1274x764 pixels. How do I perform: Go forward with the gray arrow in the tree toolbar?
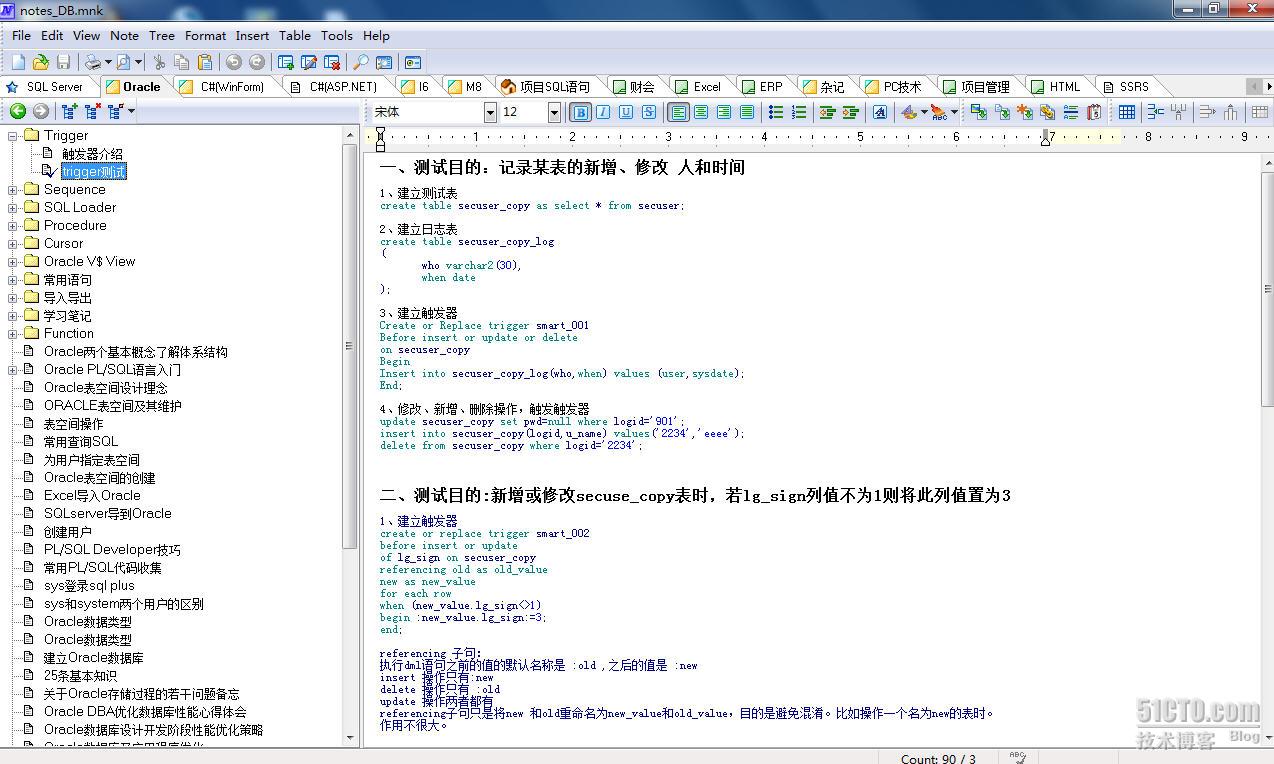coord(41,111)
